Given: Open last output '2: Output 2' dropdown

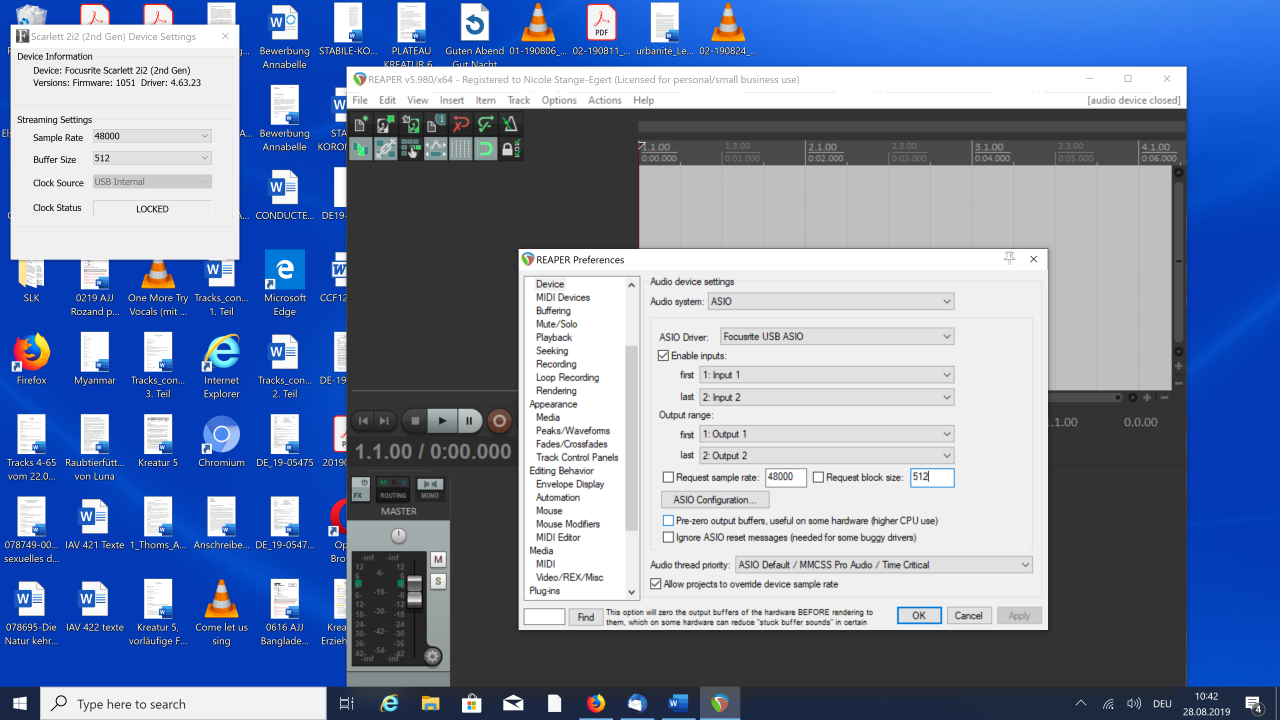Looking at the screenshot, I should click(826, 456).
